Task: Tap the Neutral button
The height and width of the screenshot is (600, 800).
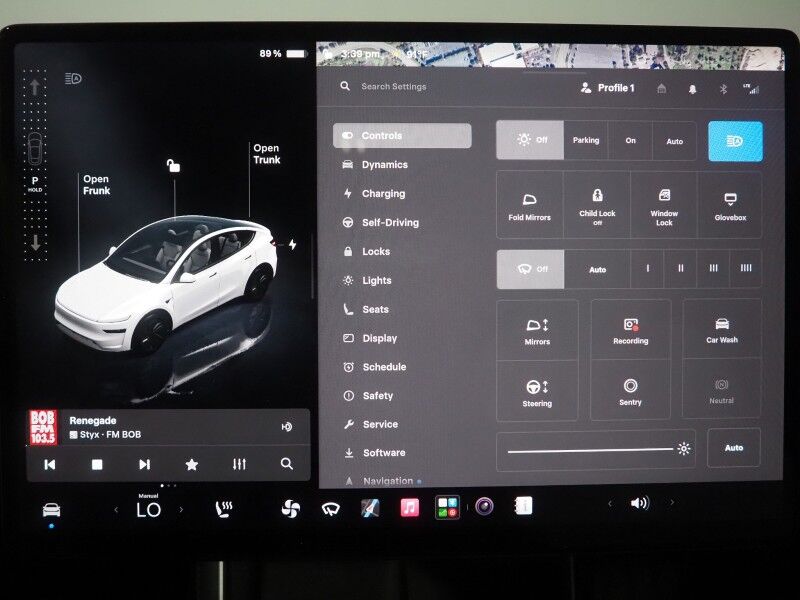Action: click(x=721, y=390)
